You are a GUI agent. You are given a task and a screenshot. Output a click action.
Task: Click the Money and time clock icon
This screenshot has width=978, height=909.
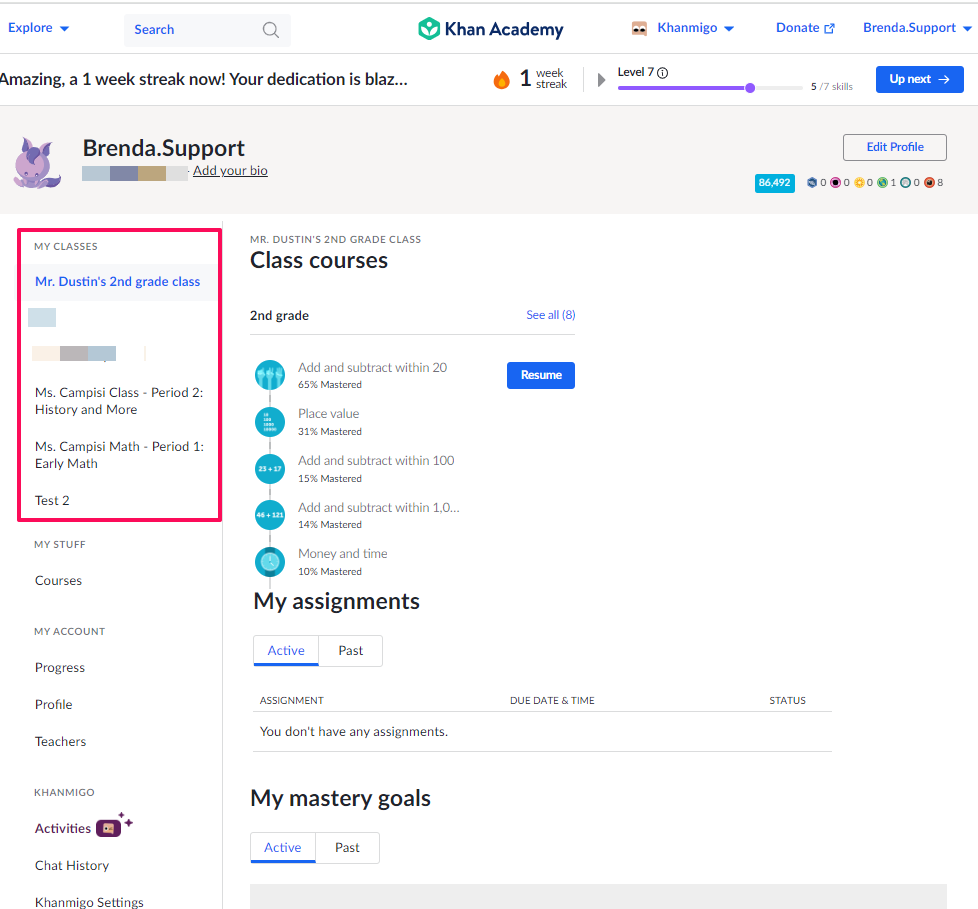point(269,561)
